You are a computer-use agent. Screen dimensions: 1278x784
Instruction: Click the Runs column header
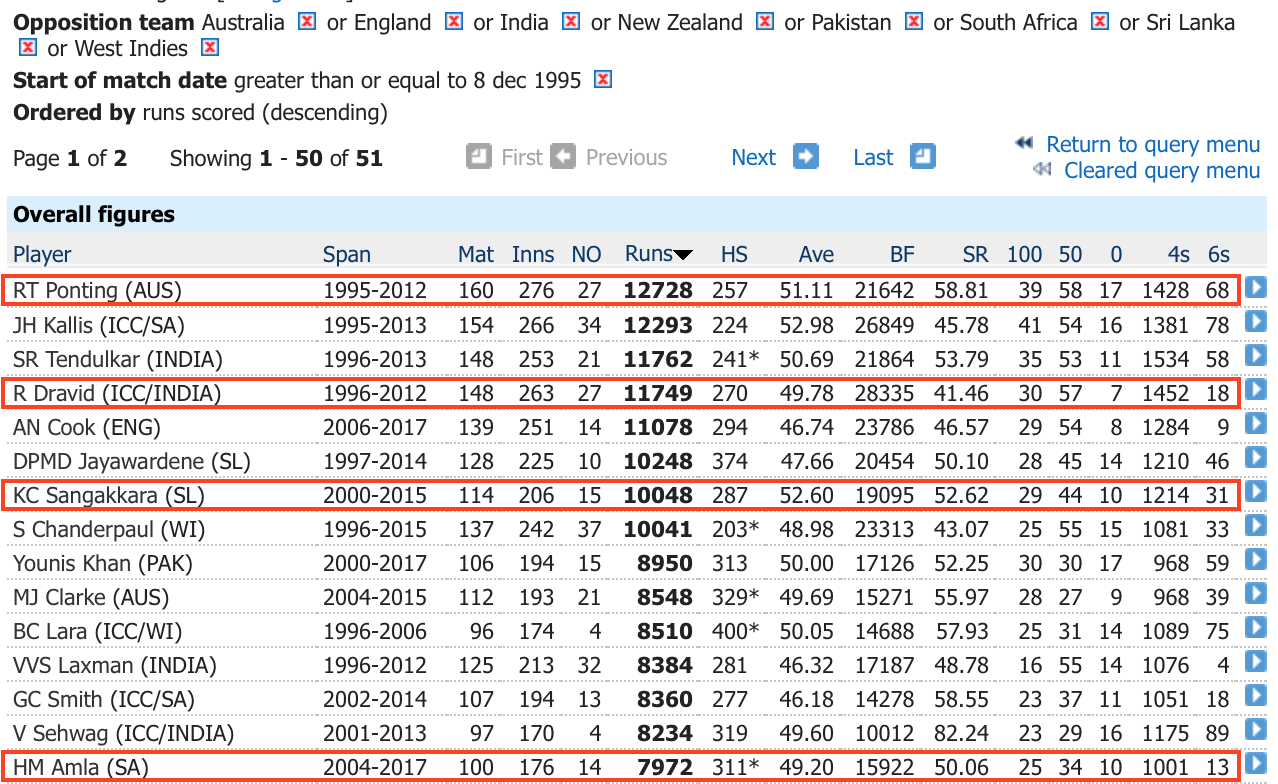click(649, 254)
